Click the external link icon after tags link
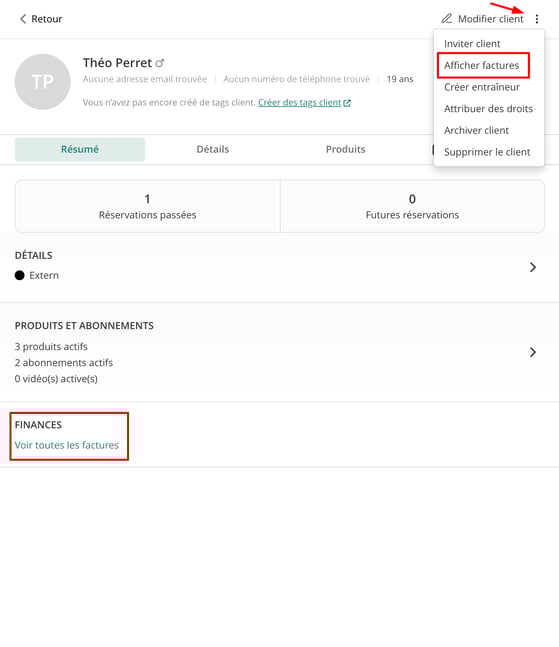This screenshot has height=647, width=559. (x=347, y=103)
